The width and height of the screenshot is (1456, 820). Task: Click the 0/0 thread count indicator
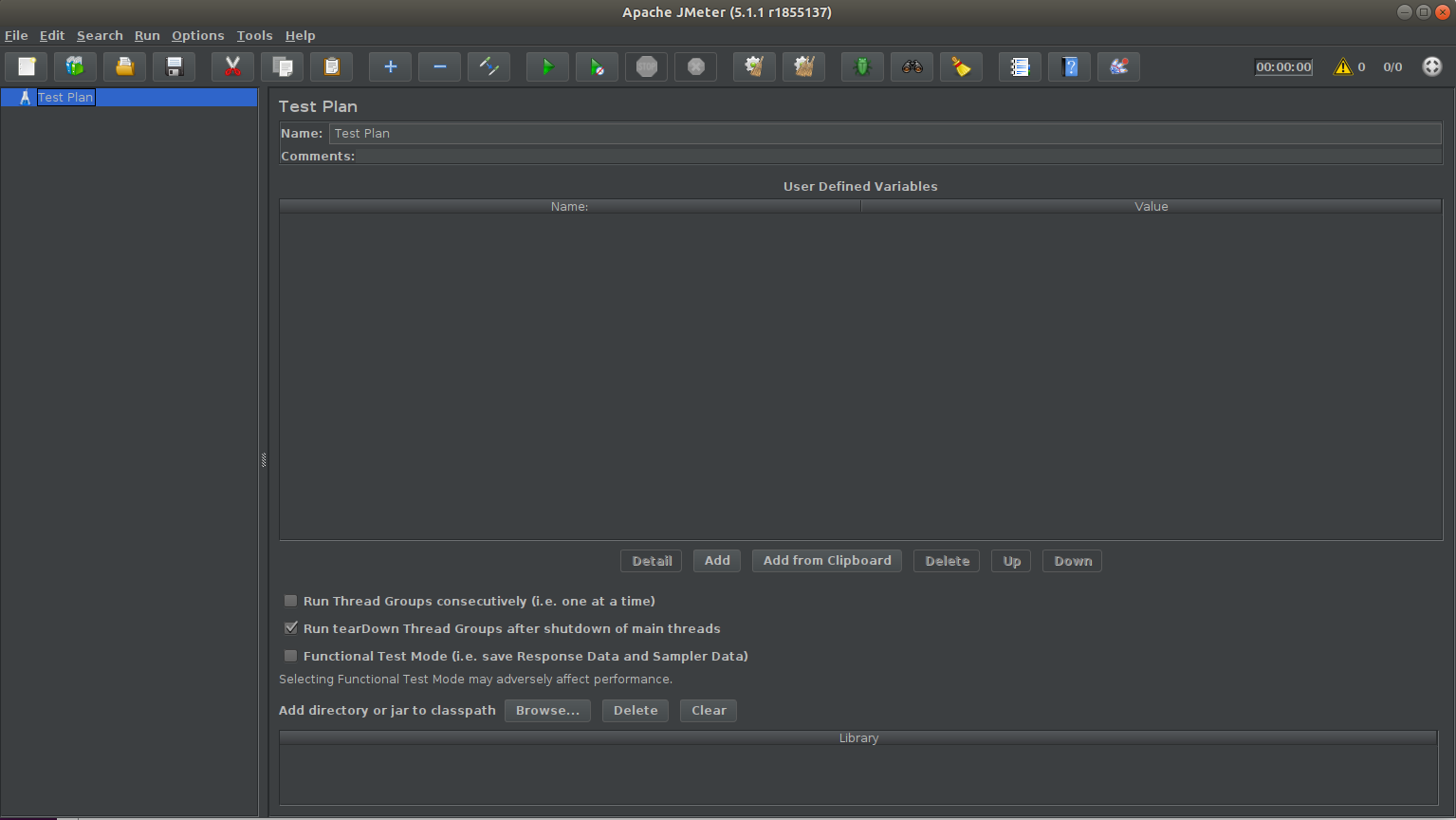coord(1392,66)
